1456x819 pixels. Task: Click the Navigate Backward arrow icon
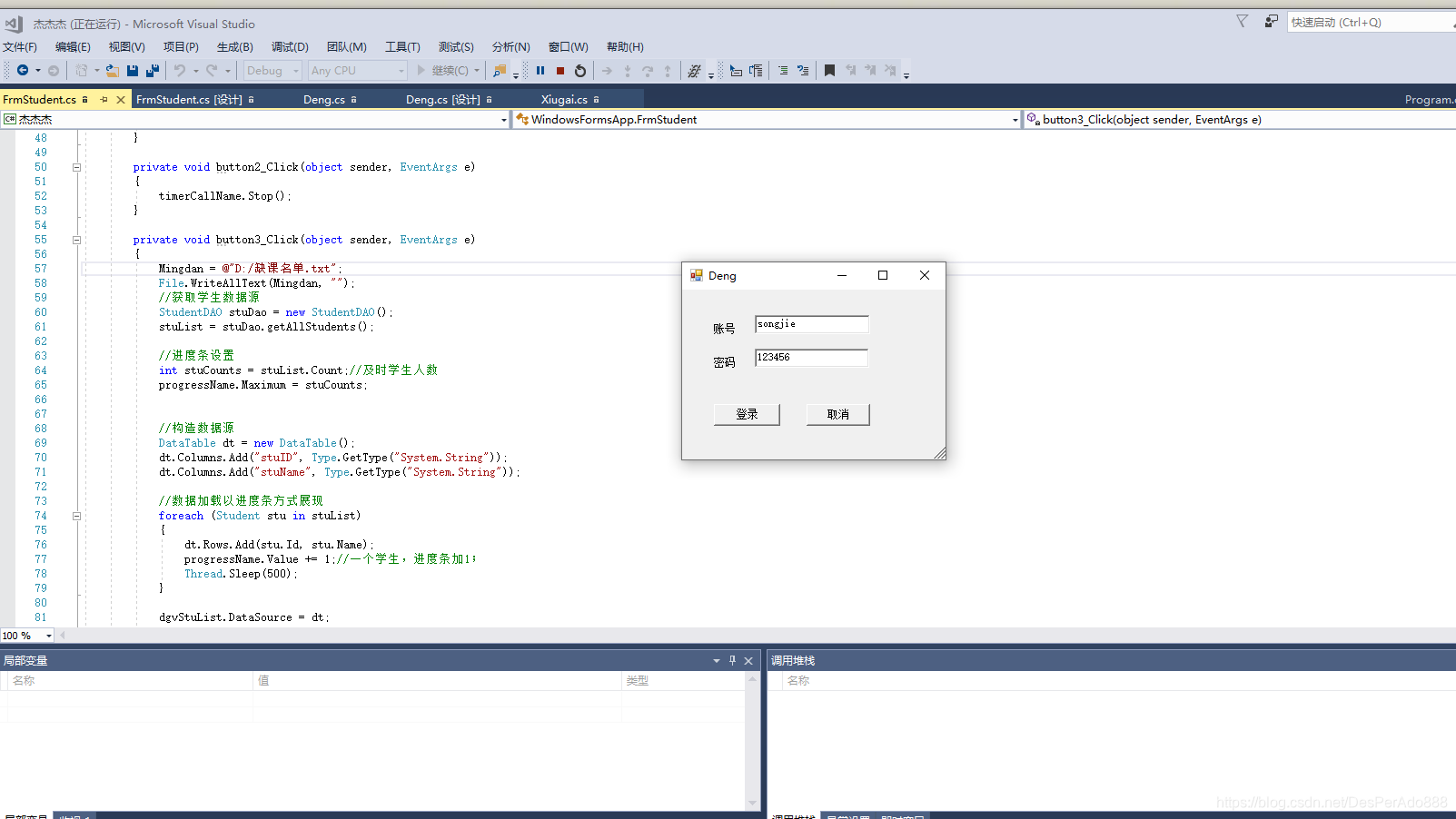pos(23,71)
